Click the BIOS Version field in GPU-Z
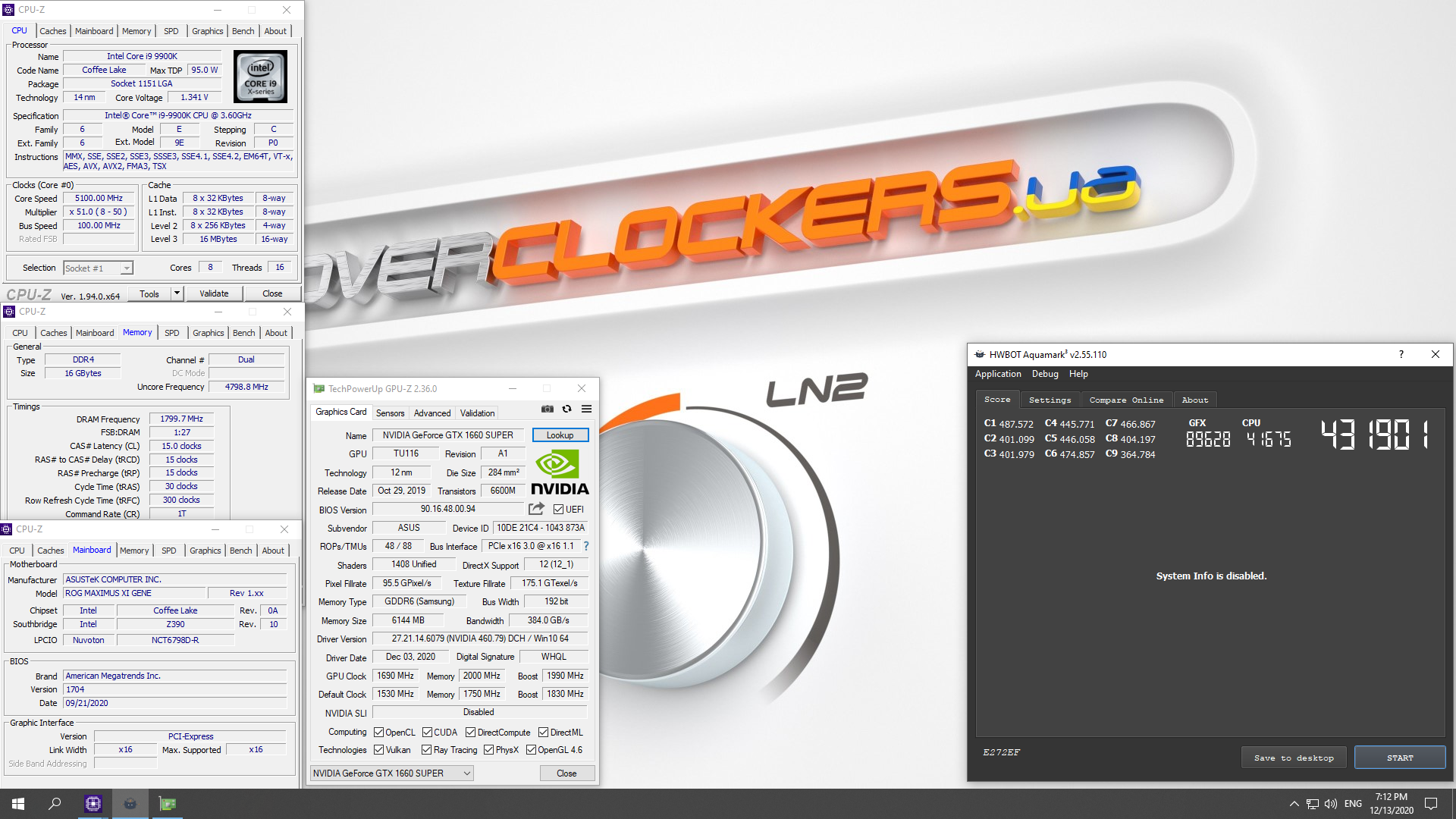1456x819 pixels. click(x=447, y=509)
